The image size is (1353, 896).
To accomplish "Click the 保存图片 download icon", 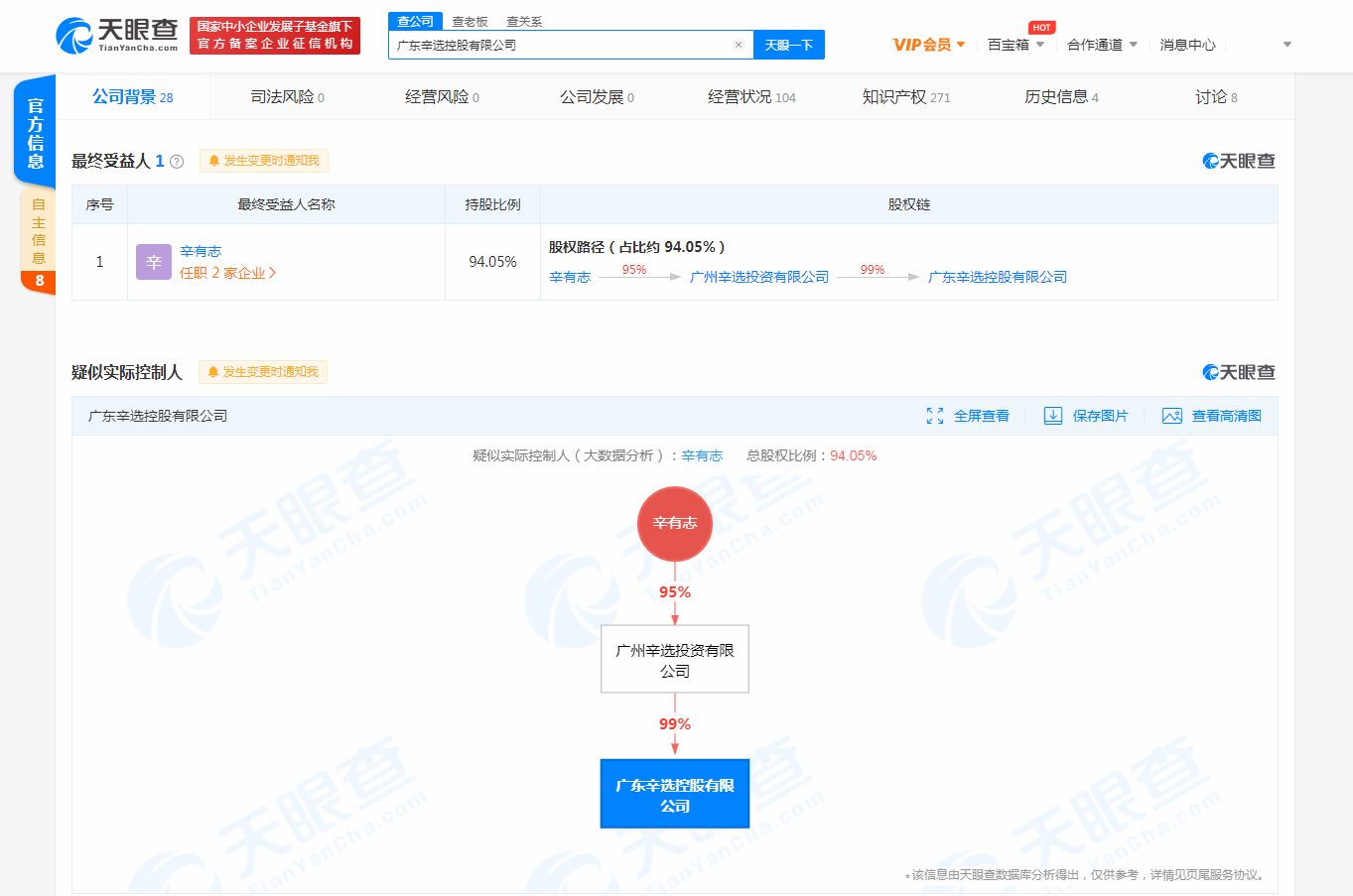I will (1052, 416).
